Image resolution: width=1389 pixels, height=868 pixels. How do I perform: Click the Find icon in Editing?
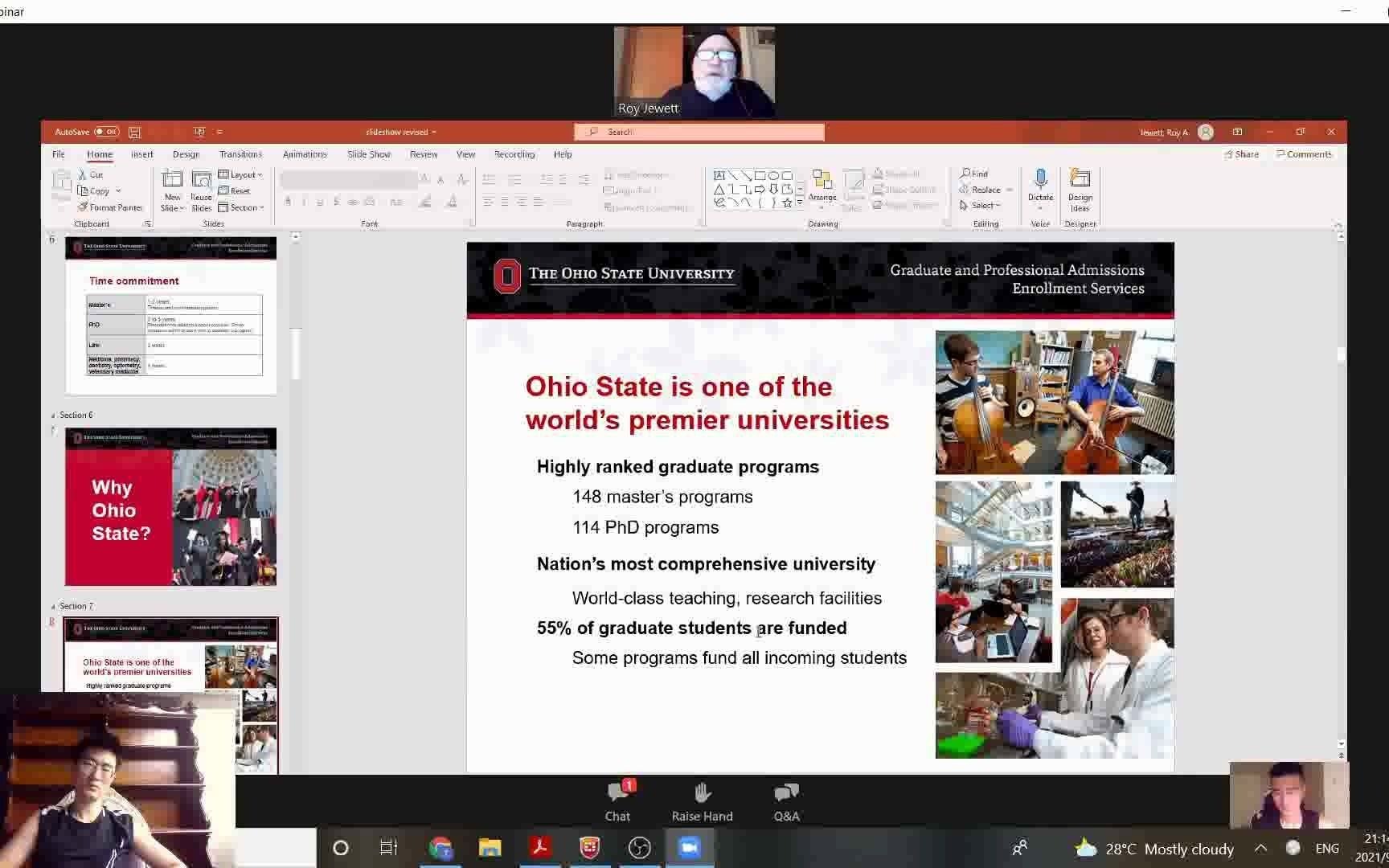965,174
